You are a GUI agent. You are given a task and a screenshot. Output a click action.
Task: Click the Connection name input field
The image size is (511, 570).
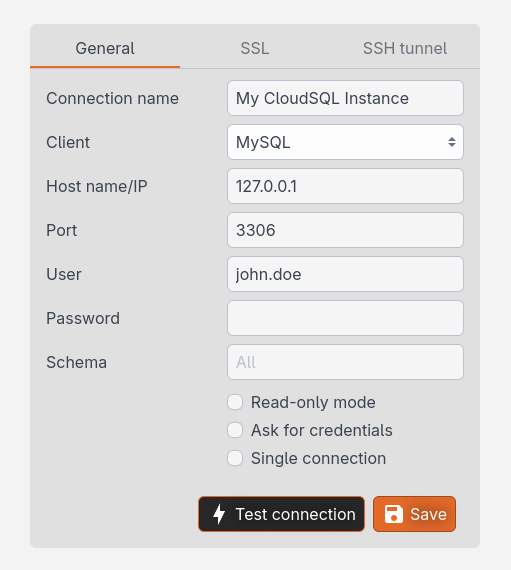(x=345, y=98)
